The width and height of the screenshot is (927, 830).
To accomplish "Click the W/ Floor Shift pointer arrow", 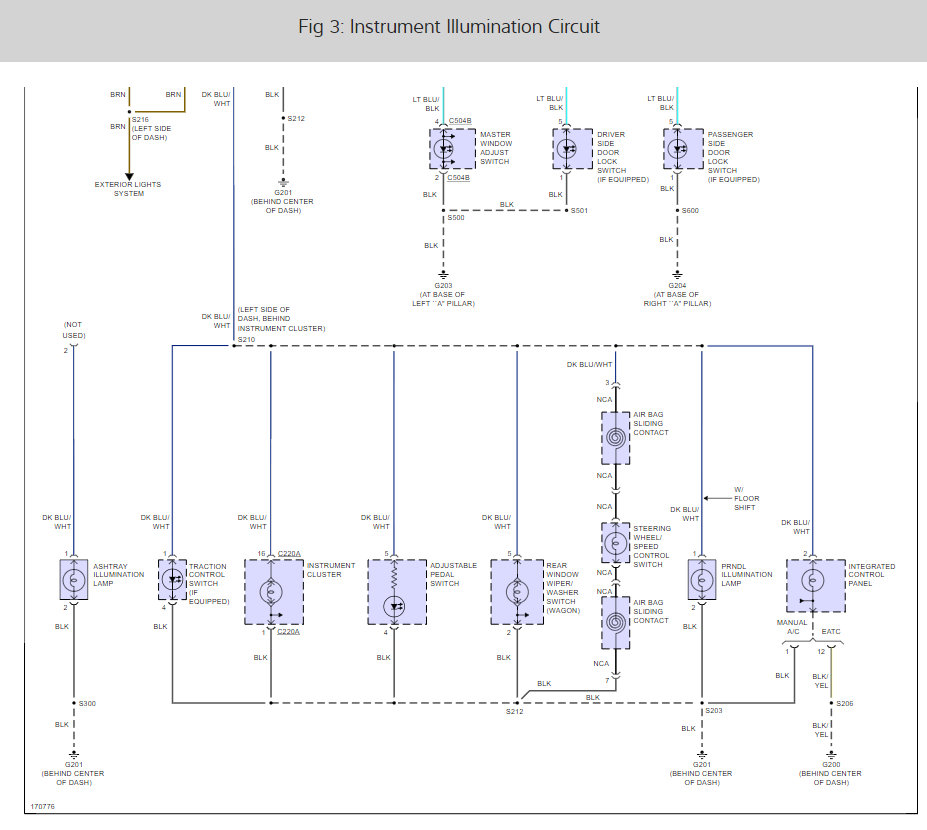I will pos(717,498).
